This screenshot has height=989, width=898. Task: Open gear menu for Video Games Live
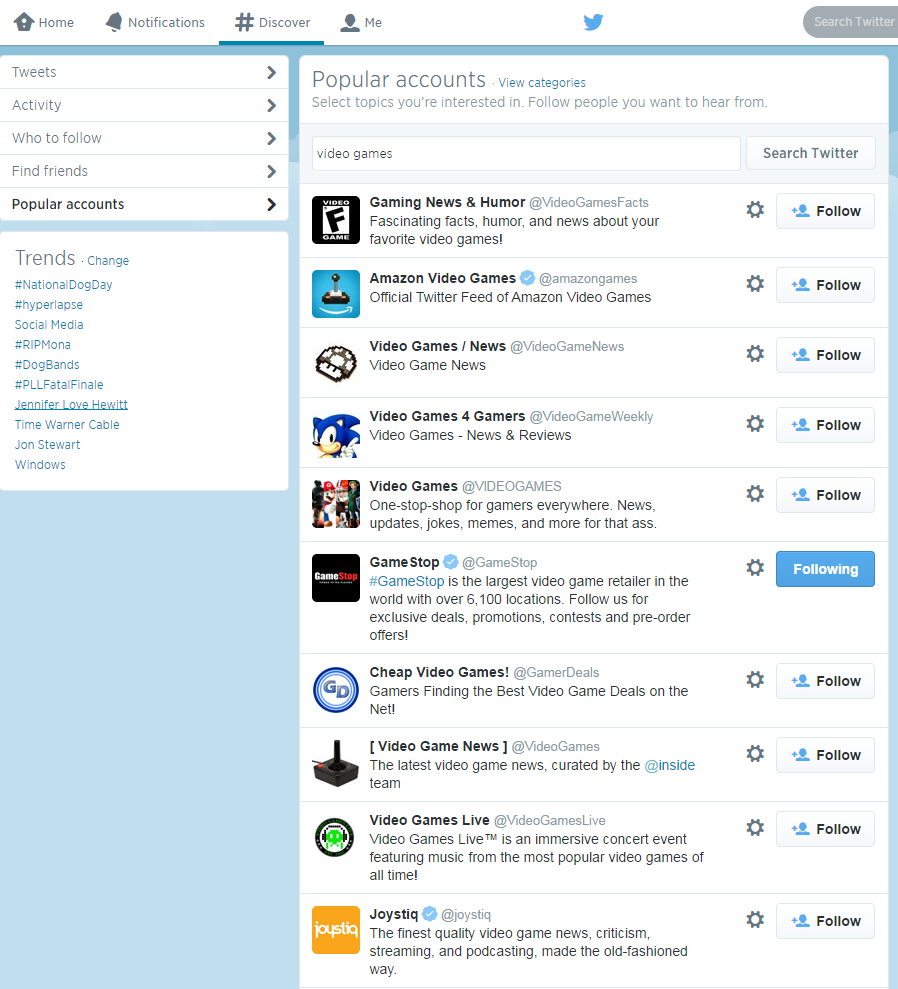point(755,827)
